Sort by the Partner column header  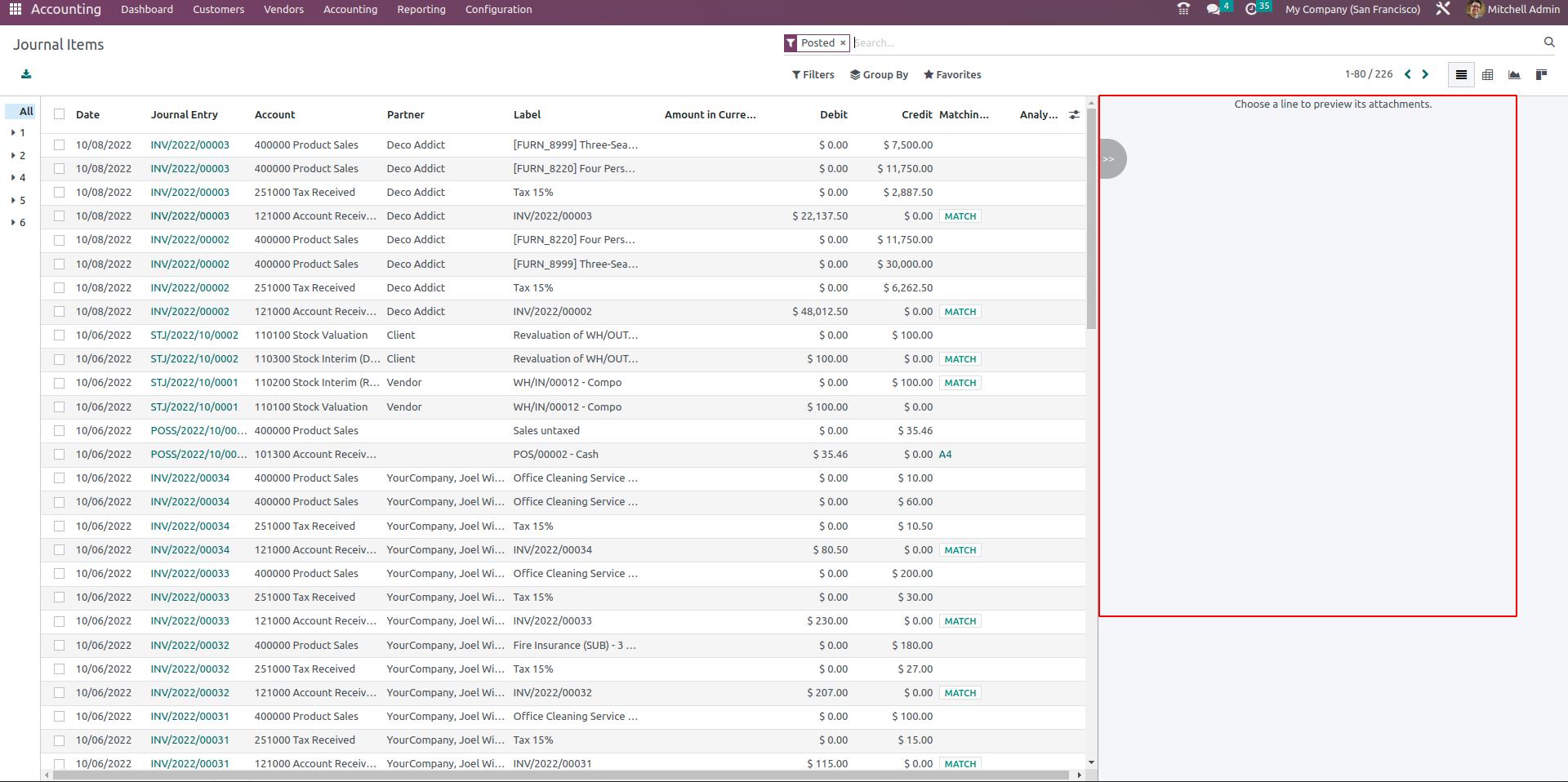(x=405, y=114)
